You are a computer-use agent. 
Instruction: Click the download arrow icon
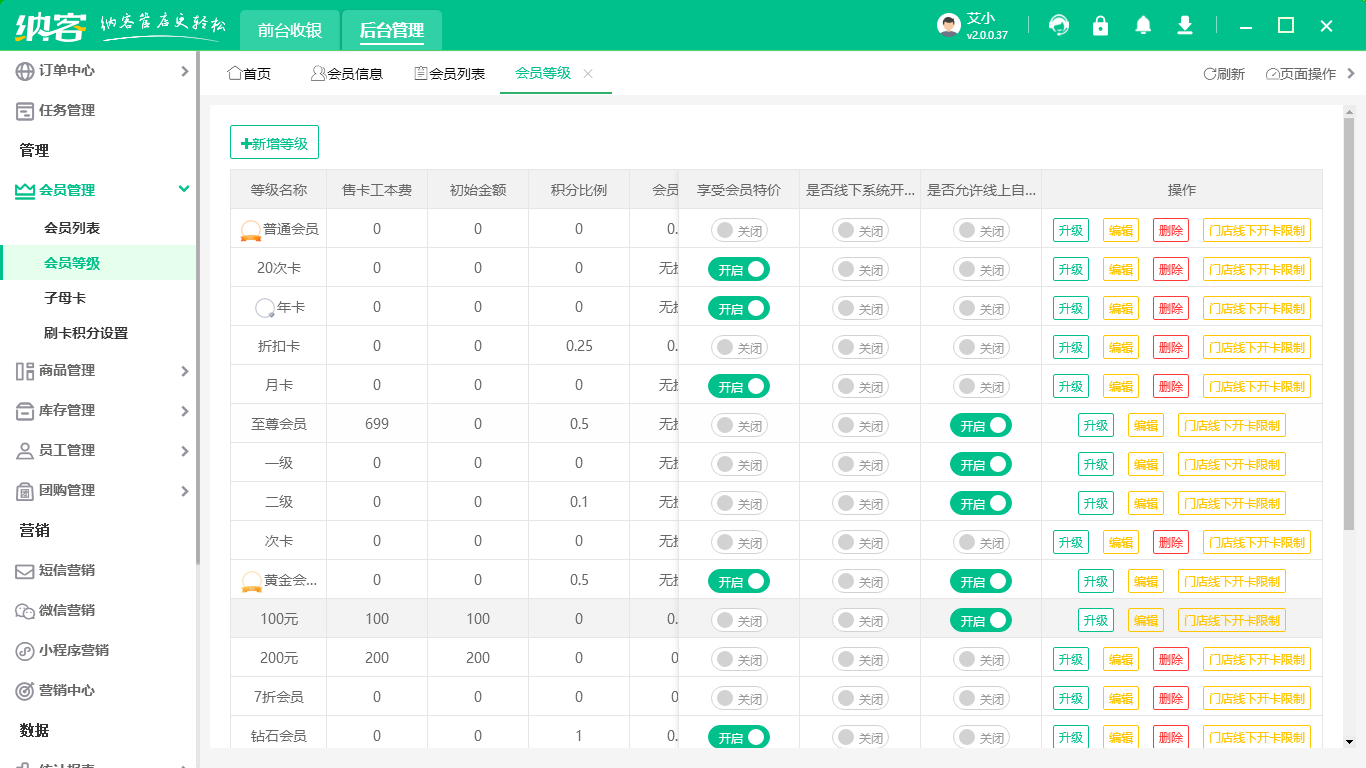click(1185, 26)
